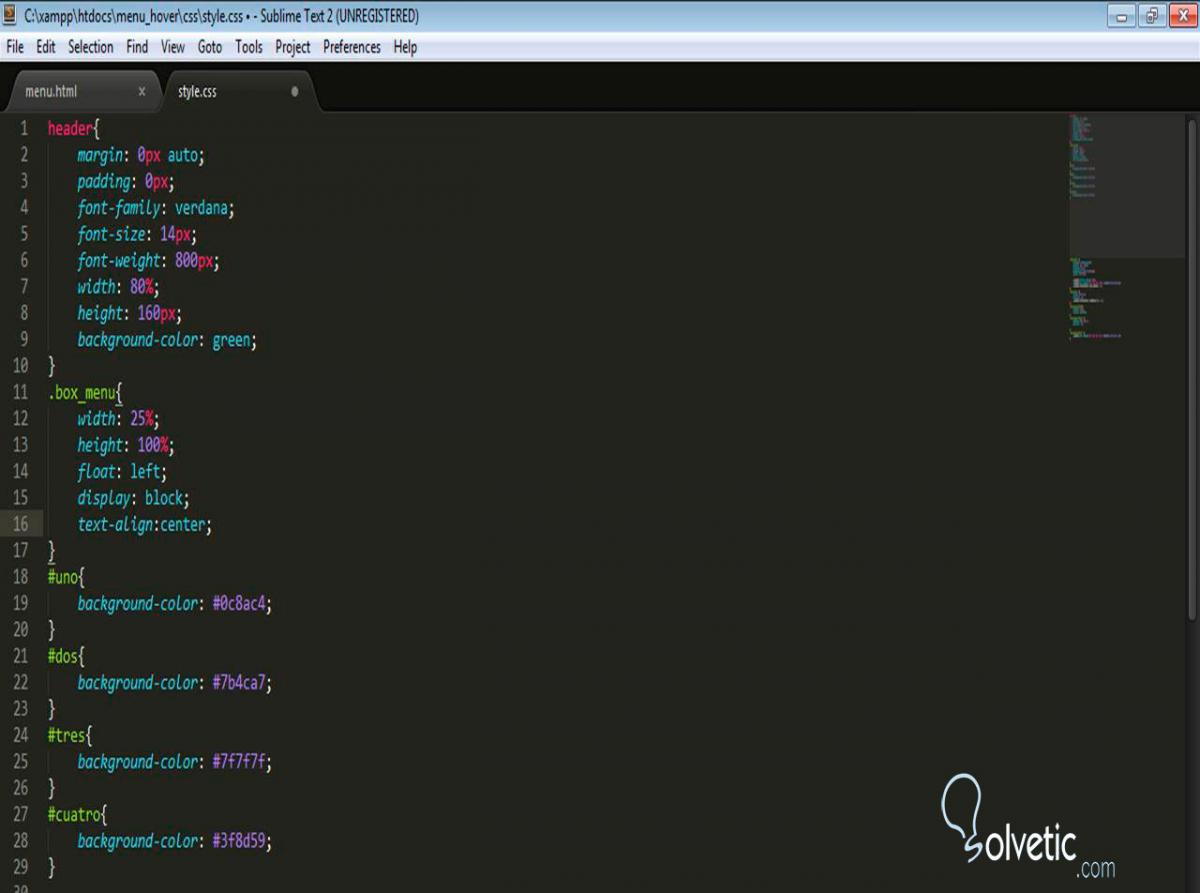Click the Sublime Text title bar icon
The height and width of the screenshot is (893, 1200).
10,16
